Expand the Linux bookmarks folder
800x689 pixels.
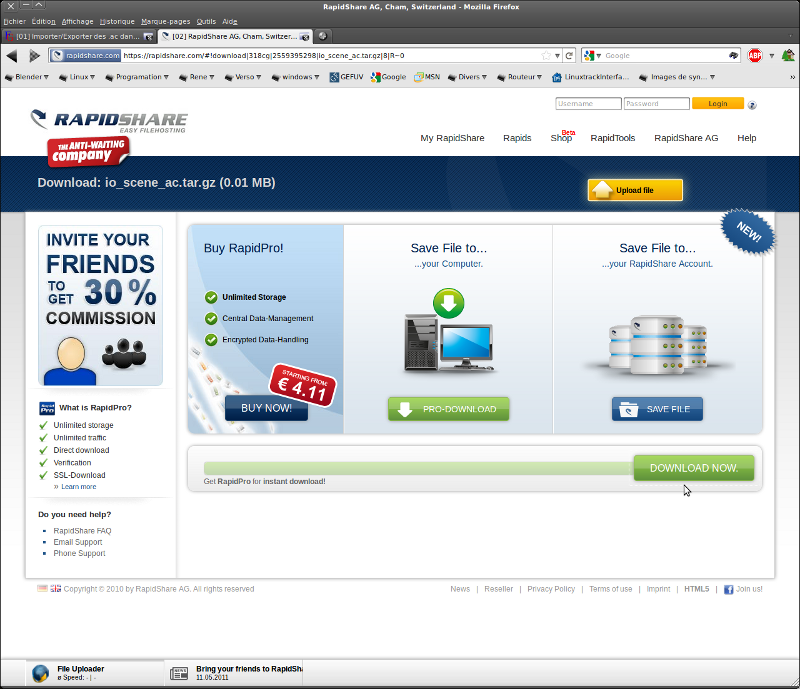77,77
